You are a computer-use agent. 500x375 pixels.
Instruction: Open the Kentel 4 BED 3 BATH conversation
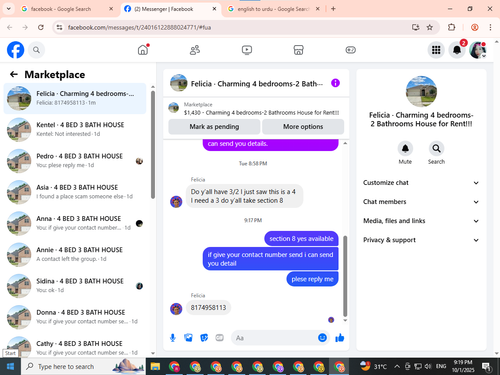click(x=75, y=129)
